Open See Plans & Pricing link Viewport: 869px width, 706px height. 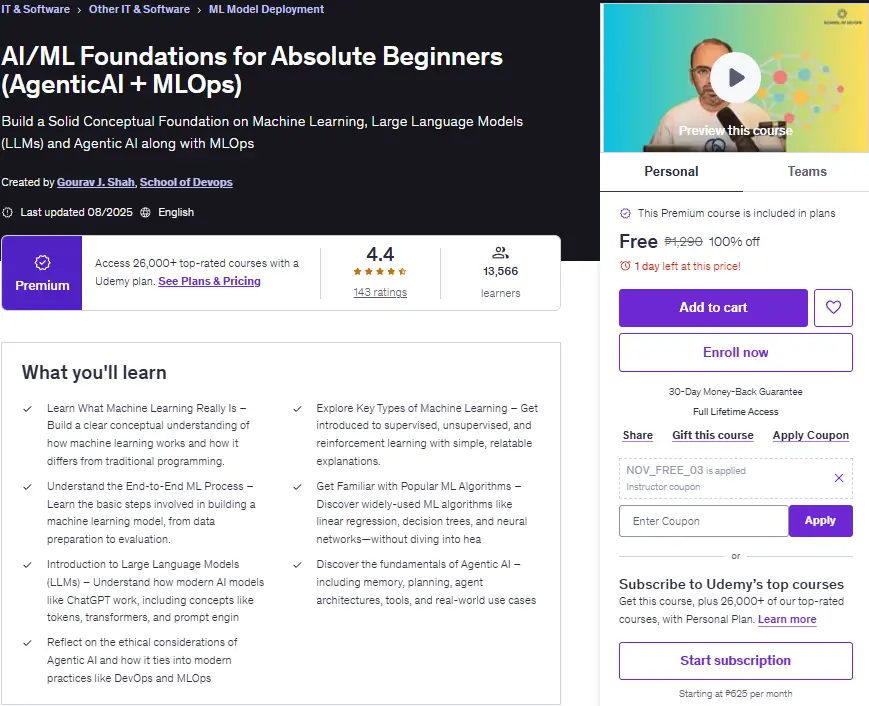click(x=209, y=281)
